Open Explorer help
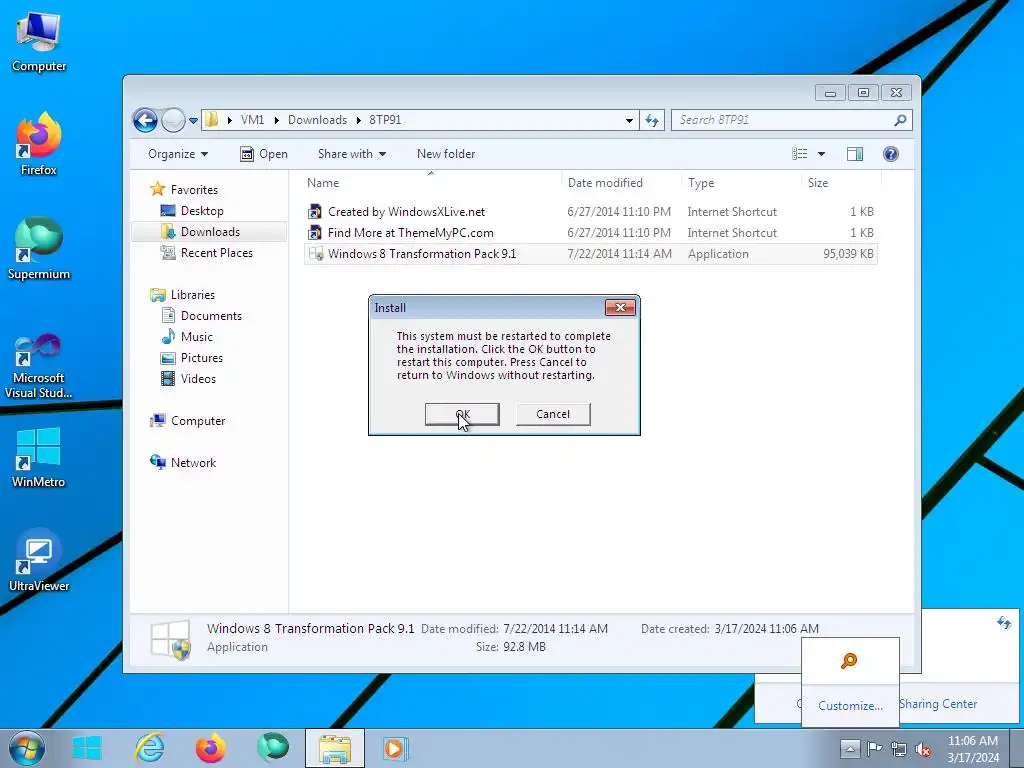Image resolution: width=1024 pixels, height=768 pixels. click(x=891, y=154)
